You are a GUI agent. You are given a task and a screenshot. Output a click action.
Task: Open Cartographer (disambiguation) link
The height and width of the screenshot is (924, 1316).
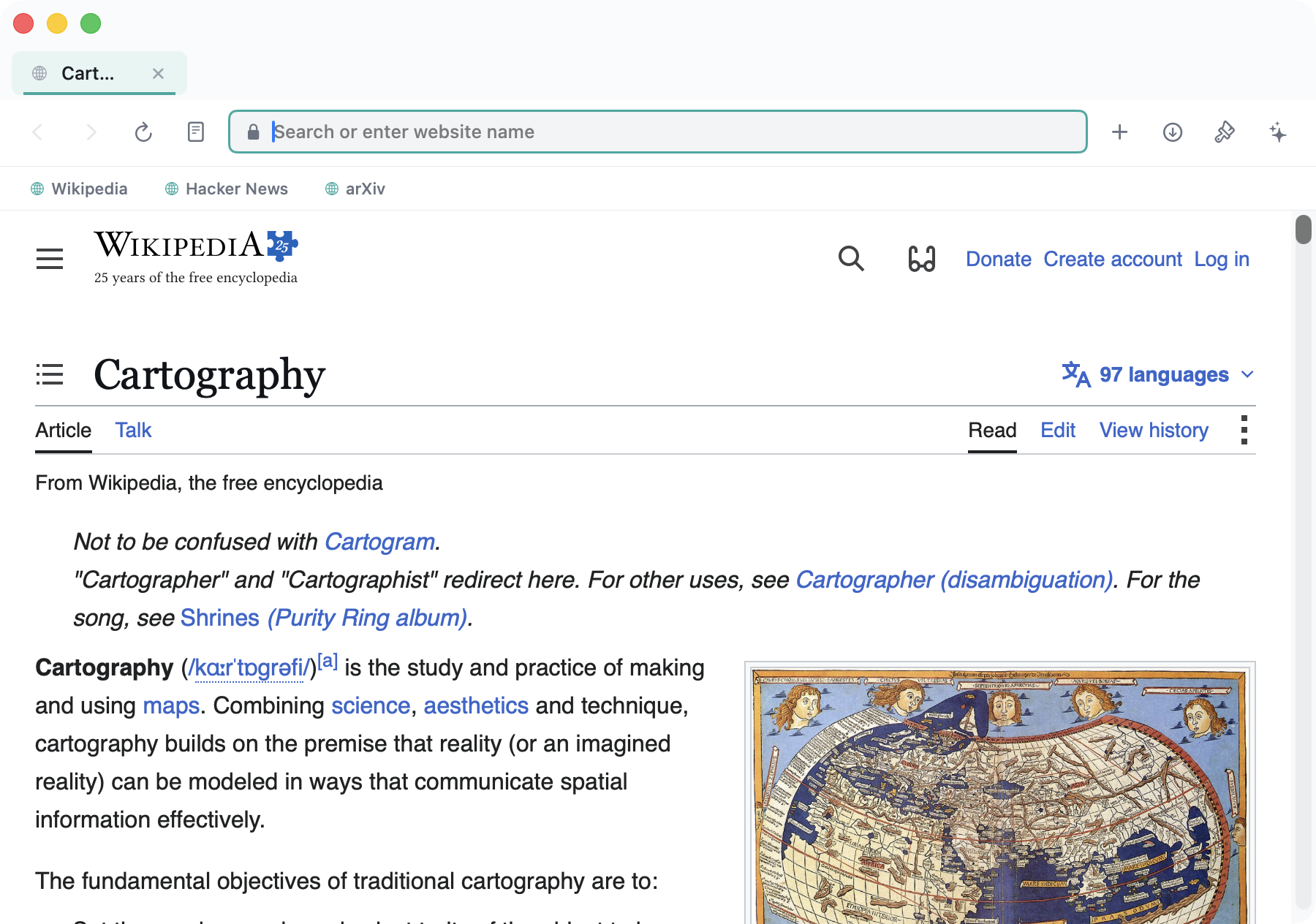pyautogui.click(x=954, y=580)
